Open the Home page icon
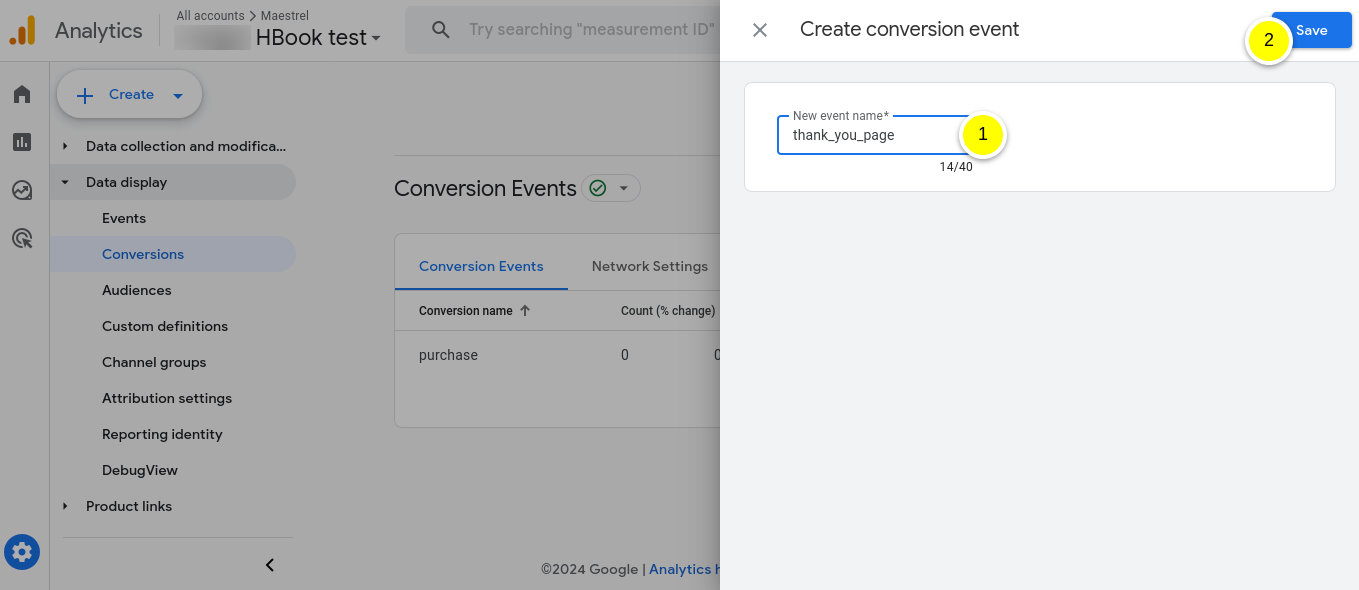The width and height of the screenshot is (1359, 590). (22, 94)
